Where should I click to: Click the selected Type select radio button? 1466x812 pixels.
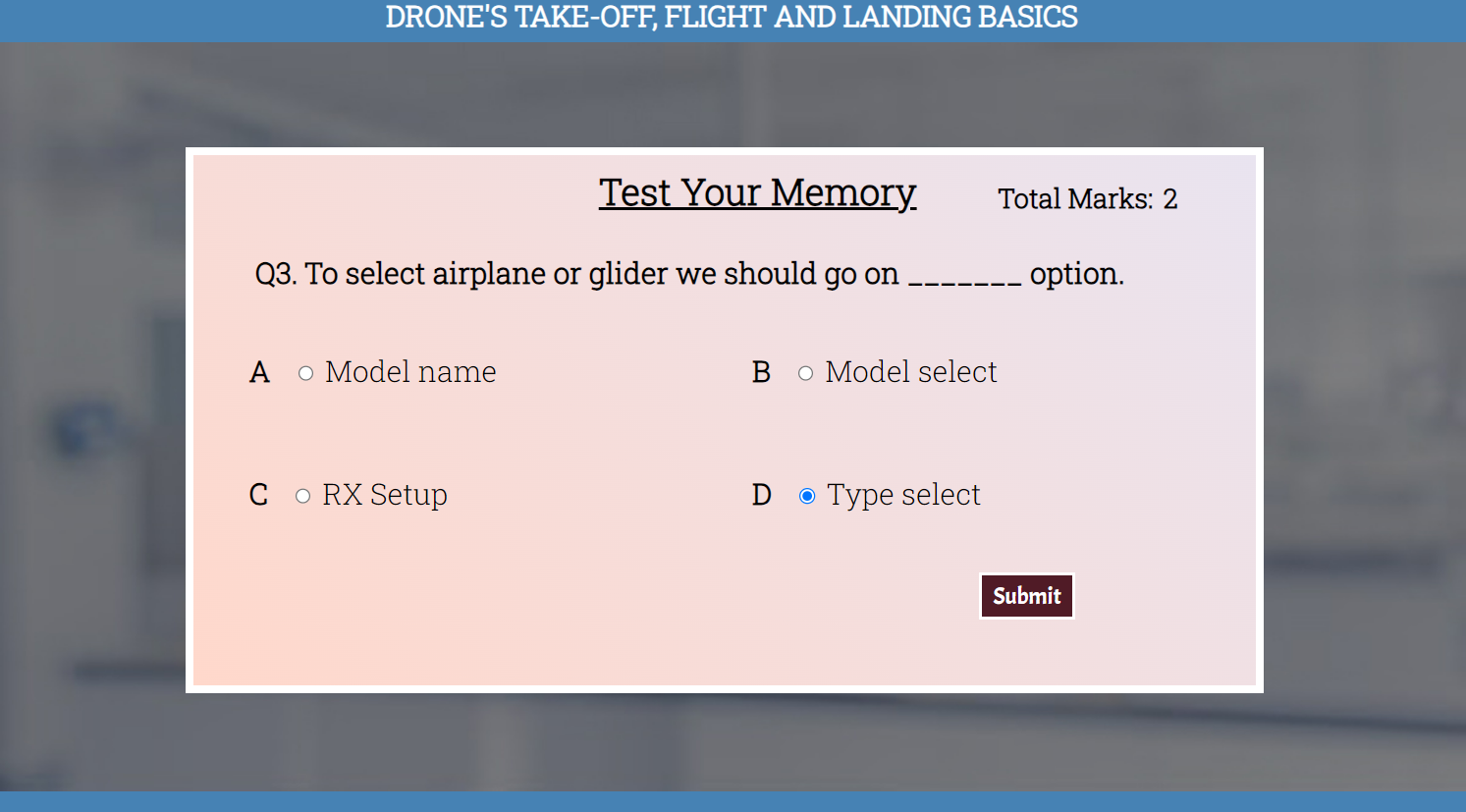click(x=807, y=496)
